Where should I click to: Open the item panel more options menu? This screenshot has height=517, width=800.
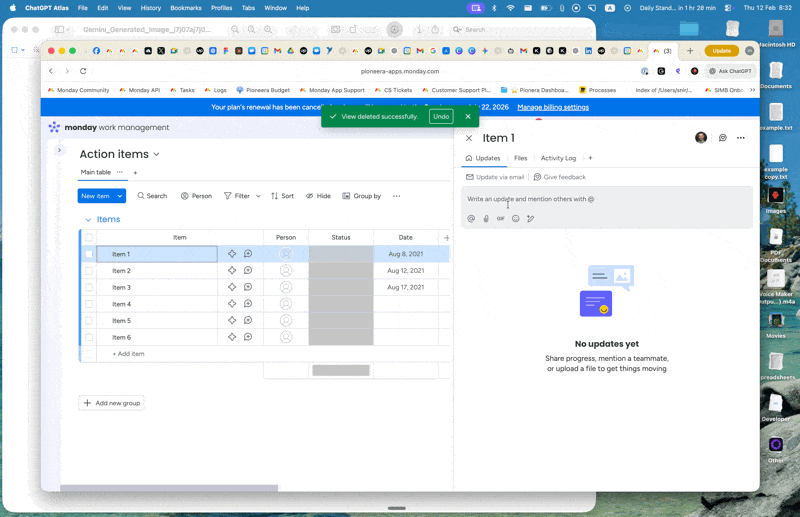point(741,138)
